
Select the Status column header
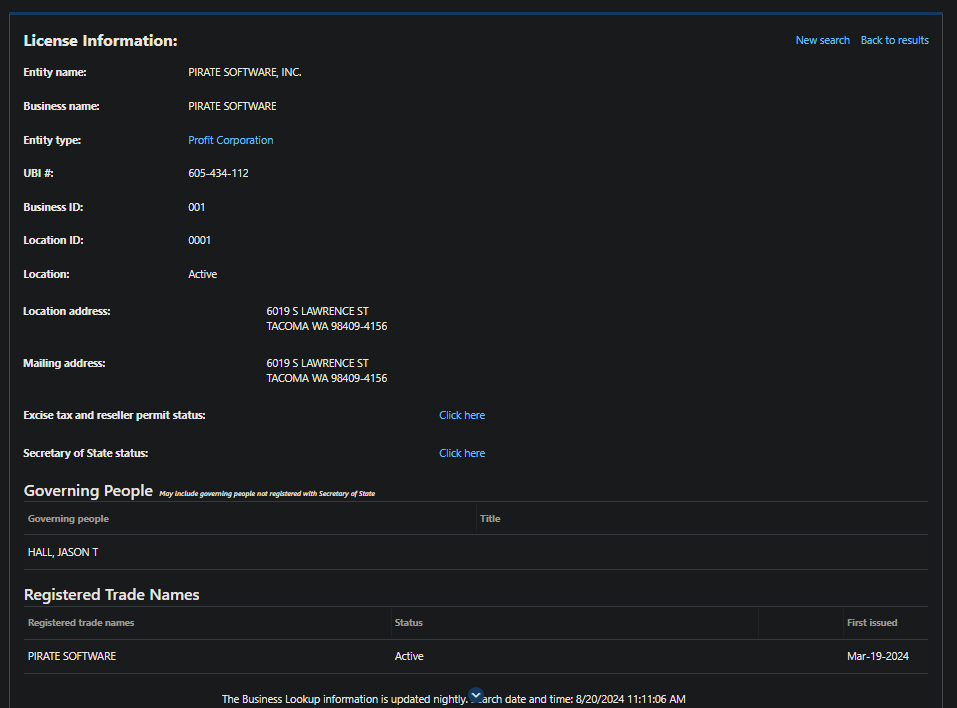409,623
